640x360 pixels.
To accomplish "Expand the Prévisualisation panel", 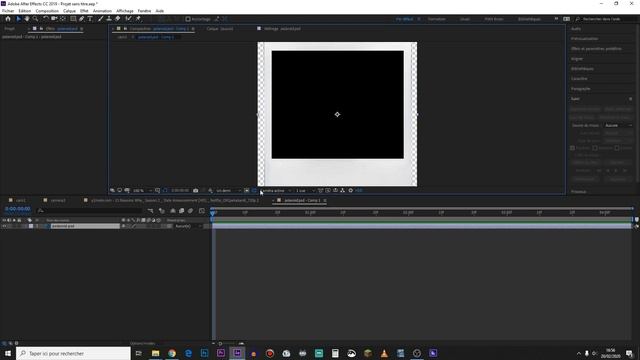I will click(x=584, y=39).
